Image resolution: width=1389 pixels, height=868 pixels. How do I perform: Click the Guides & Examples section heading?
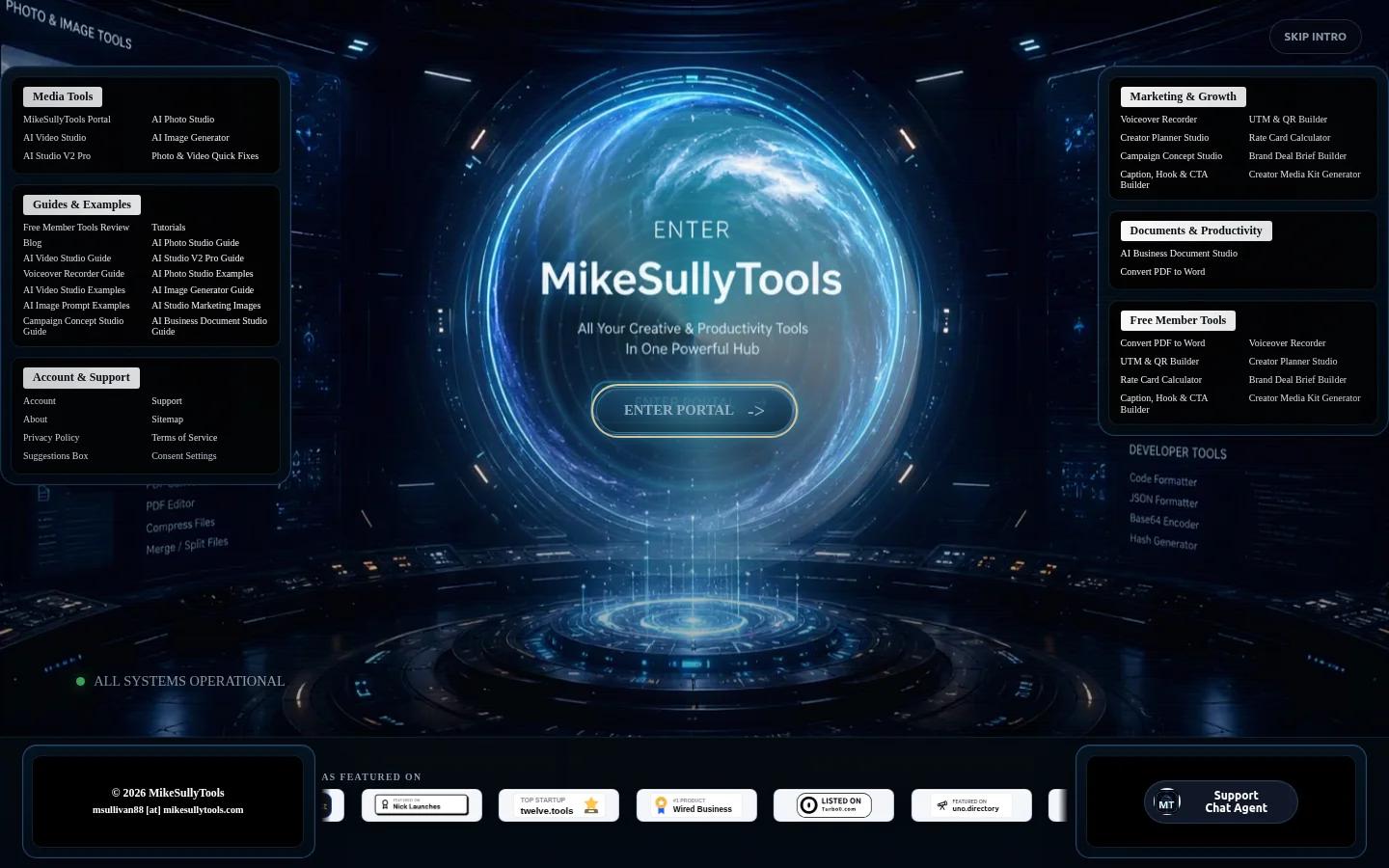[82, 204]
